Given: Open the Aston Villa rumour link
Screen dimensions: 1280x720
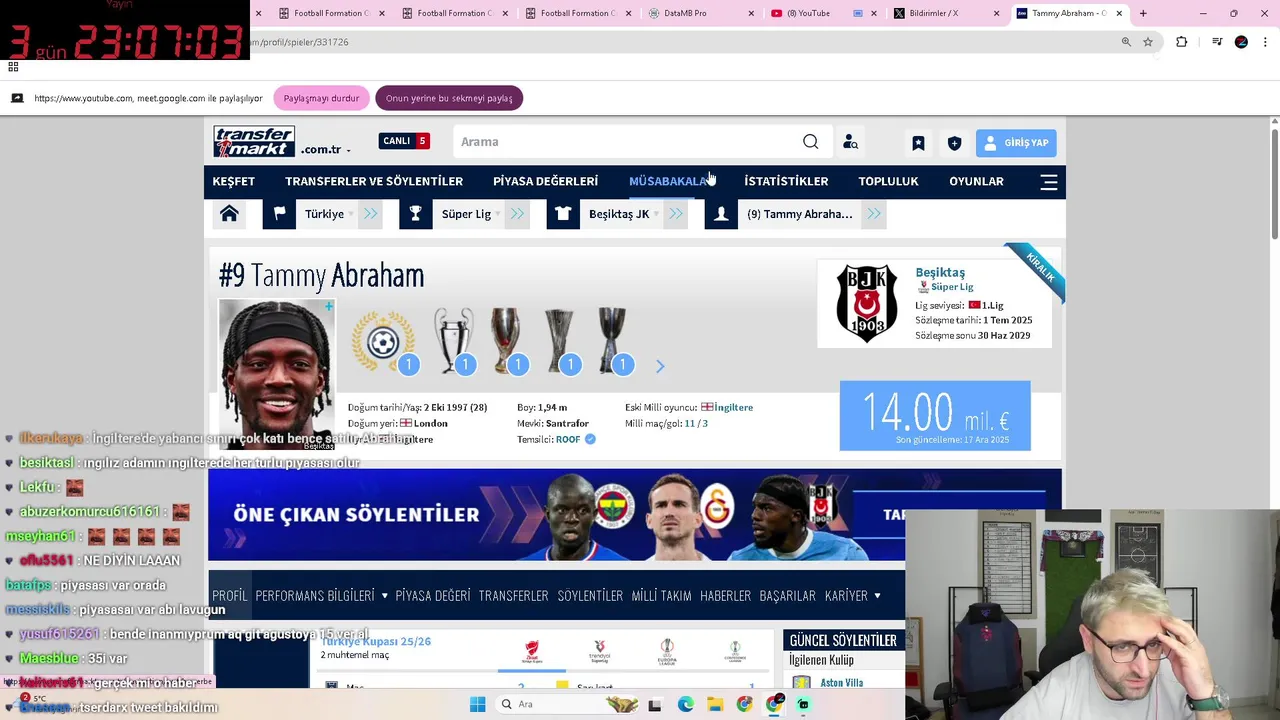Looking at the screenshot, I should (841, 683).
